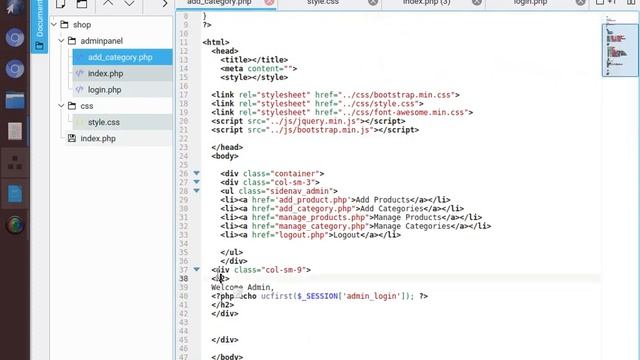640x360 pixels.
Task: Close the index.php (3) tab
Action: point(477,2)
